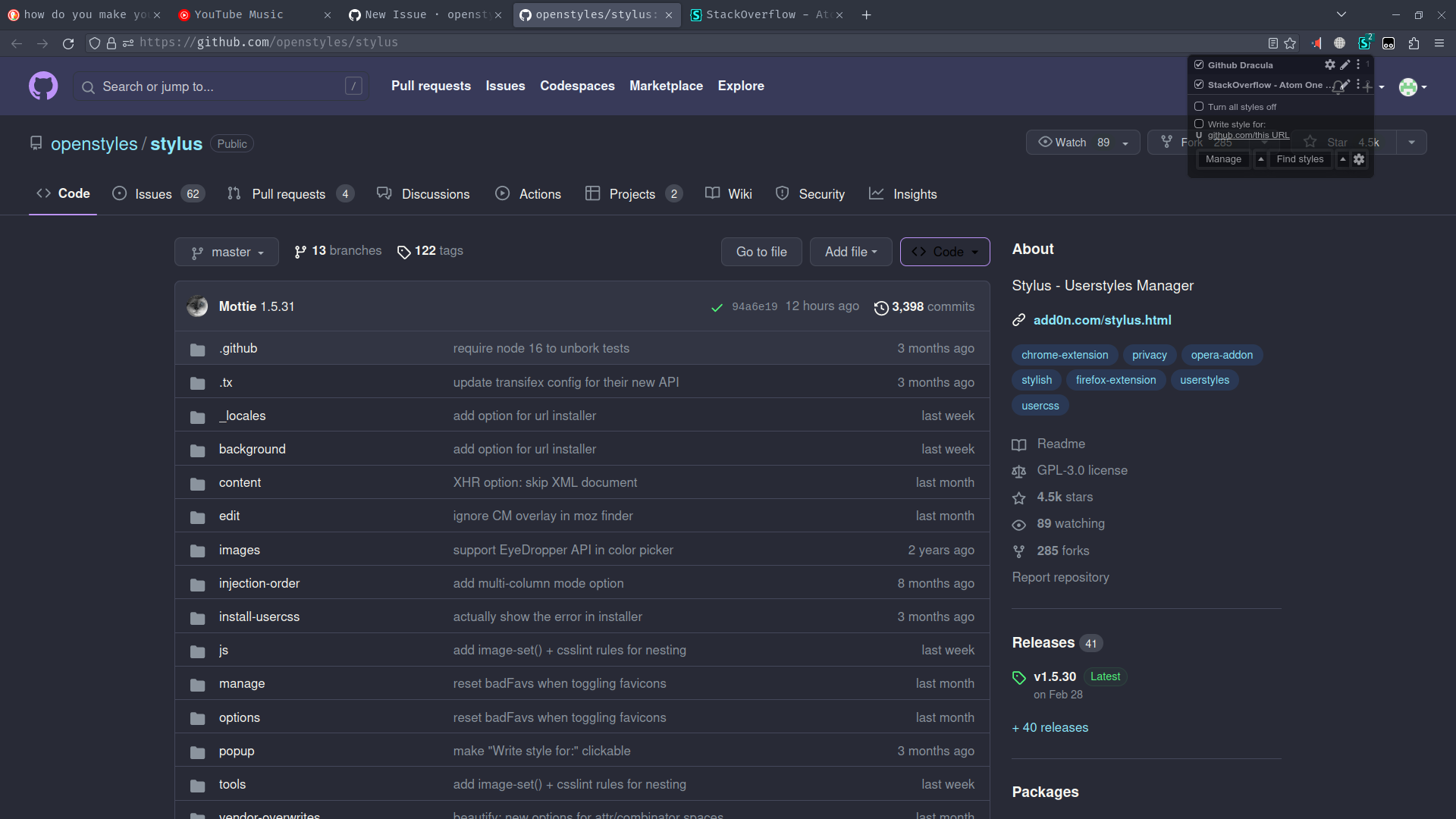Open the master branch dropdown
1456x819 pixels.
pyautogui.click(x=226, y=252)
